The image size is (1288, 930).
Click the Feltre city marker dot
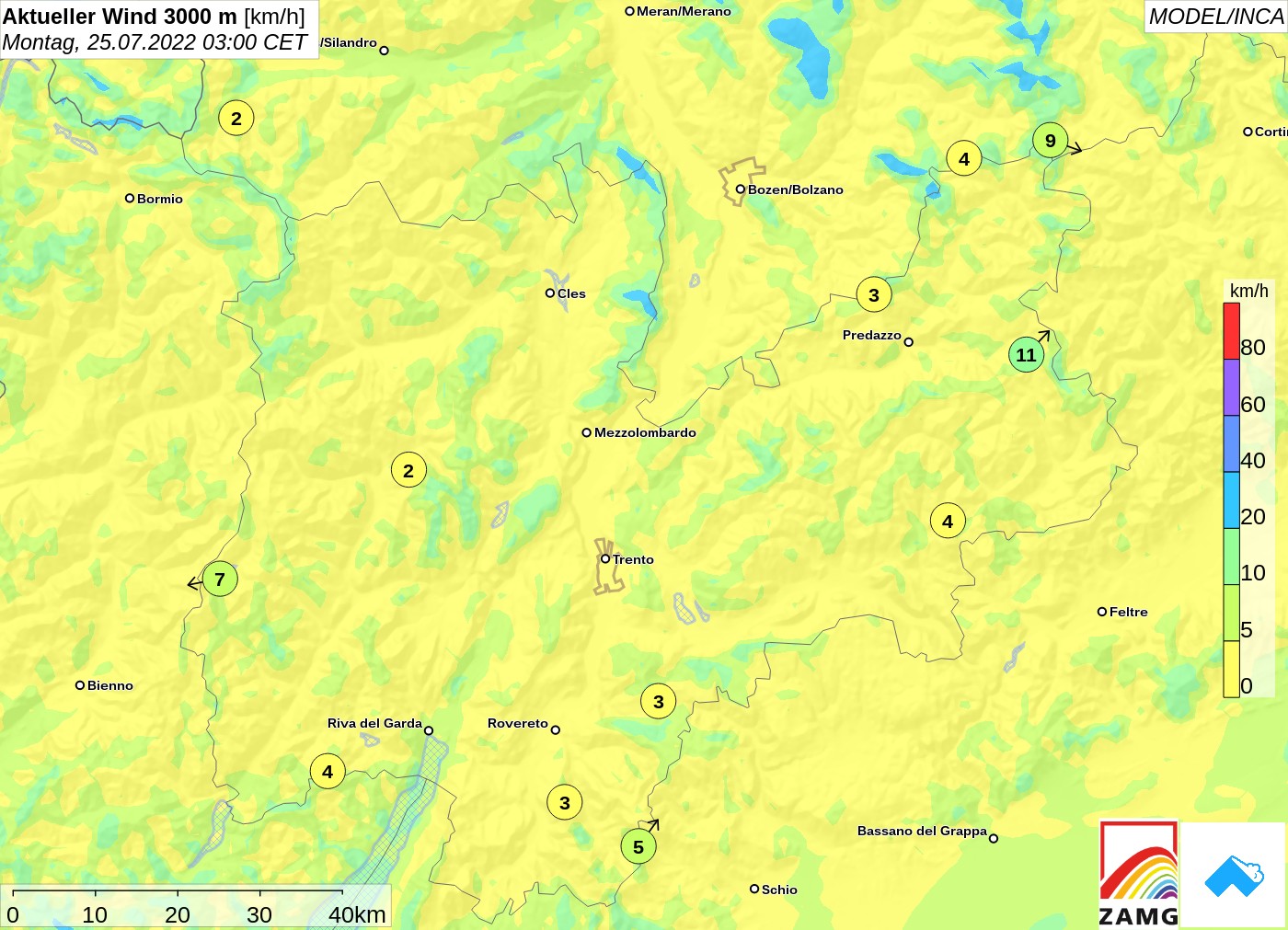coord(1102,612)
